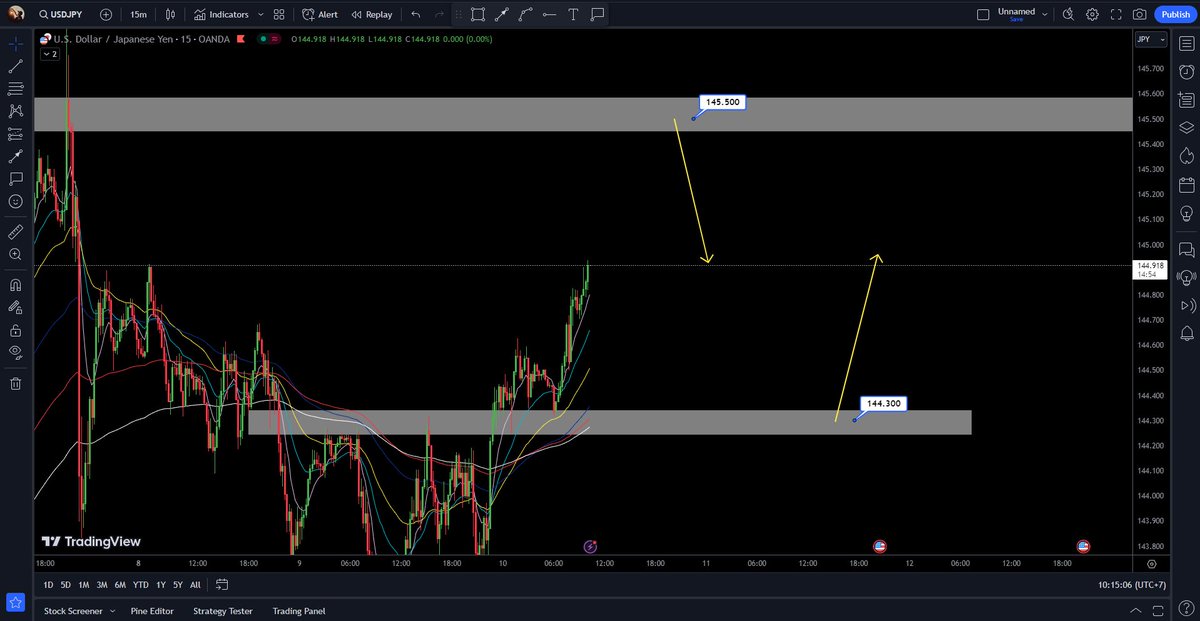The image size is (1200, 621).
Task: Activate the zoom in tool
Action: pos(15,254)
